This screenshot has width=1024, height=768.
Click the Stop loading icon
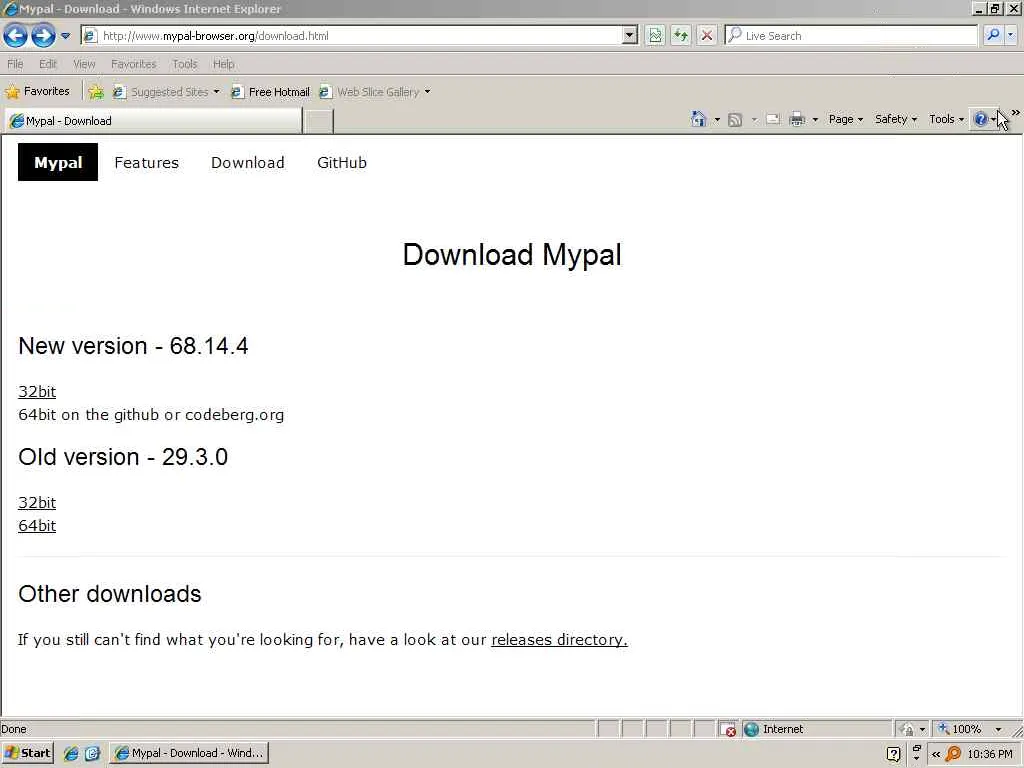pyautogui.click(x=707, y=36)
